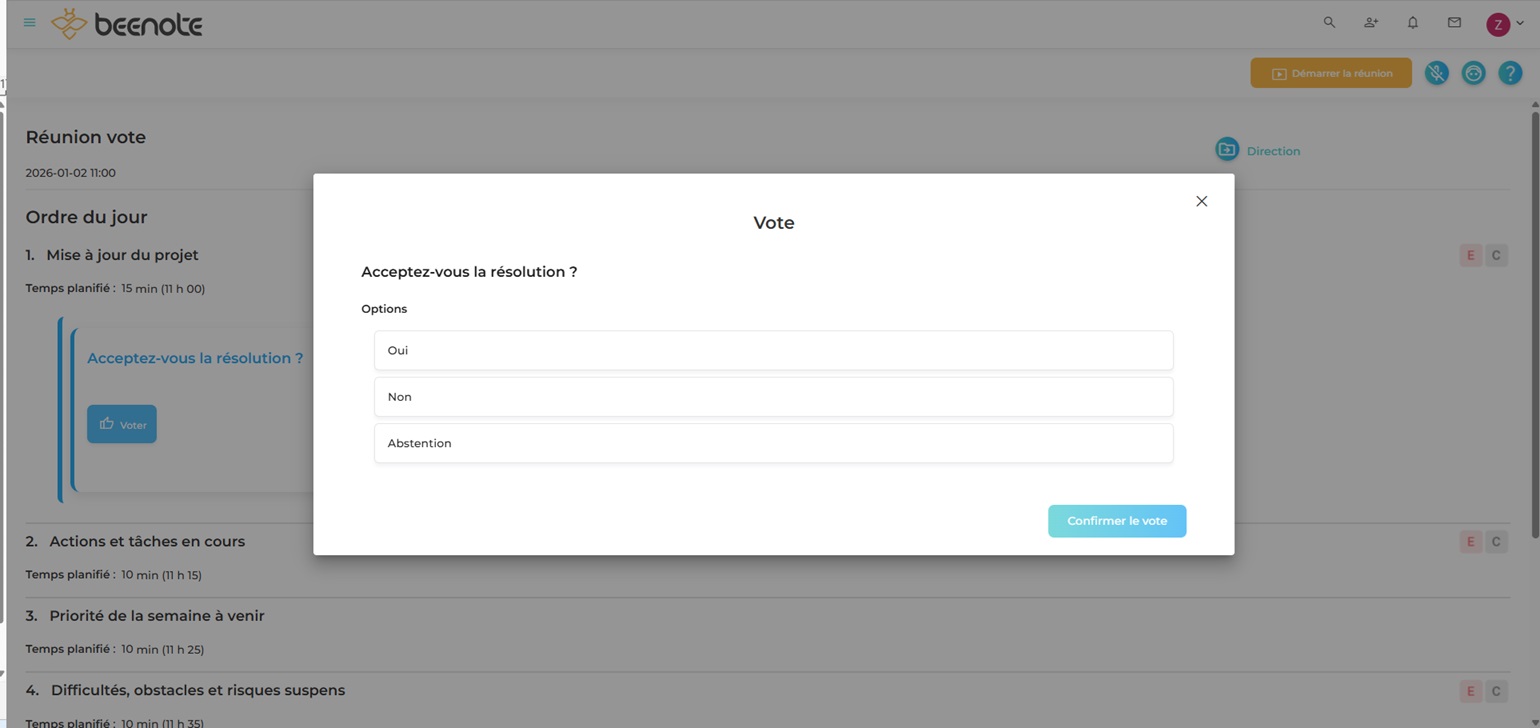
Task: Click the E badge on first agenda item
Action: pos(1470,255)
